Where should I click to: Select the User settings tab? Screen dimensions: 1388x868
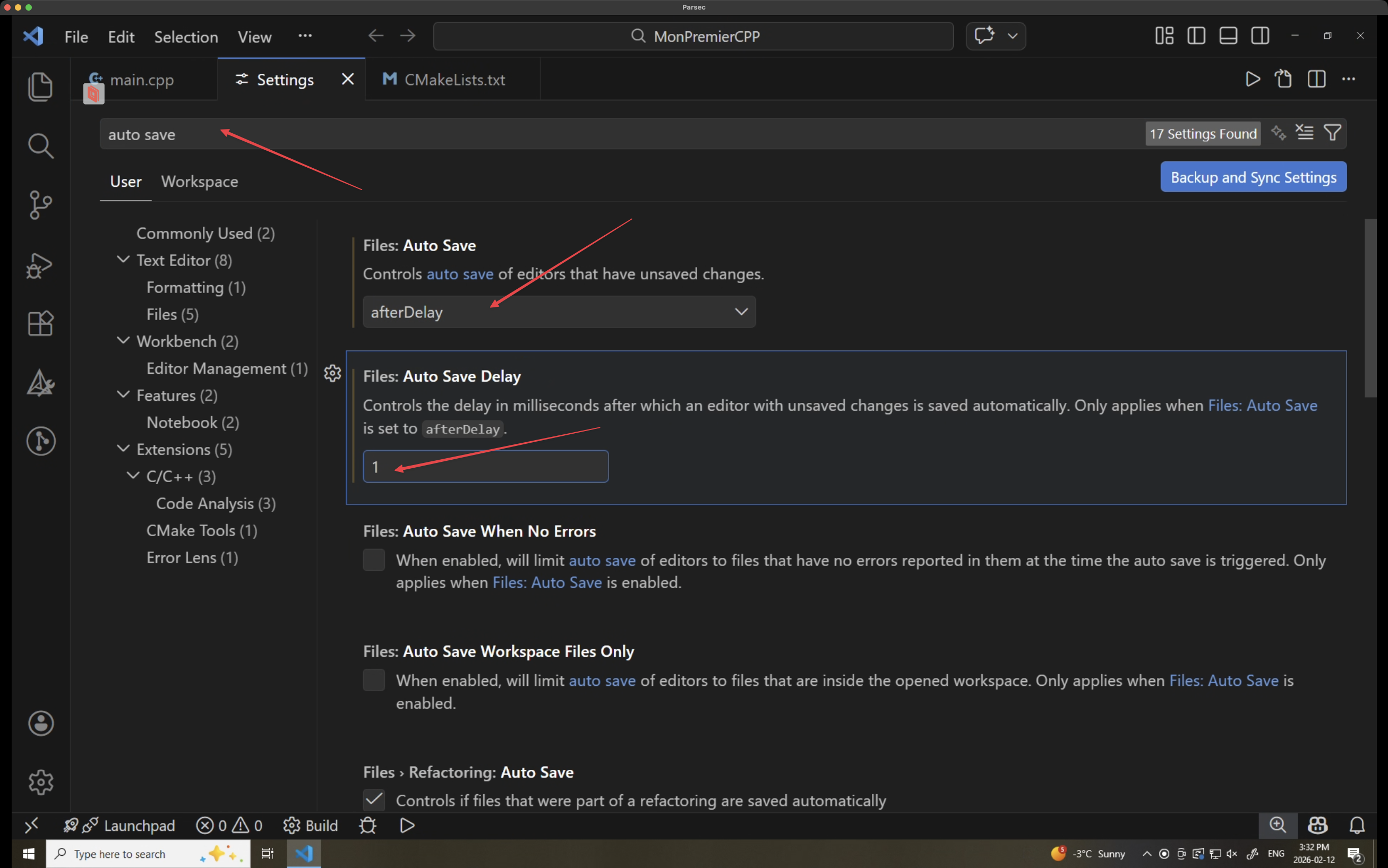tap(126, 182)
